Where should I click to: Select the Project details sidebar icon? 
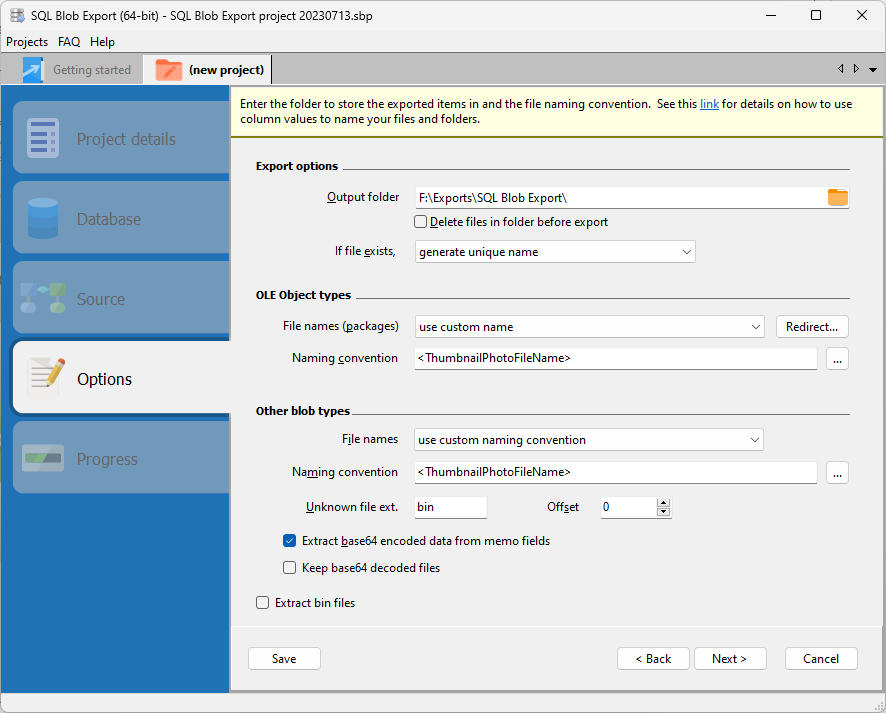point(42,137)
